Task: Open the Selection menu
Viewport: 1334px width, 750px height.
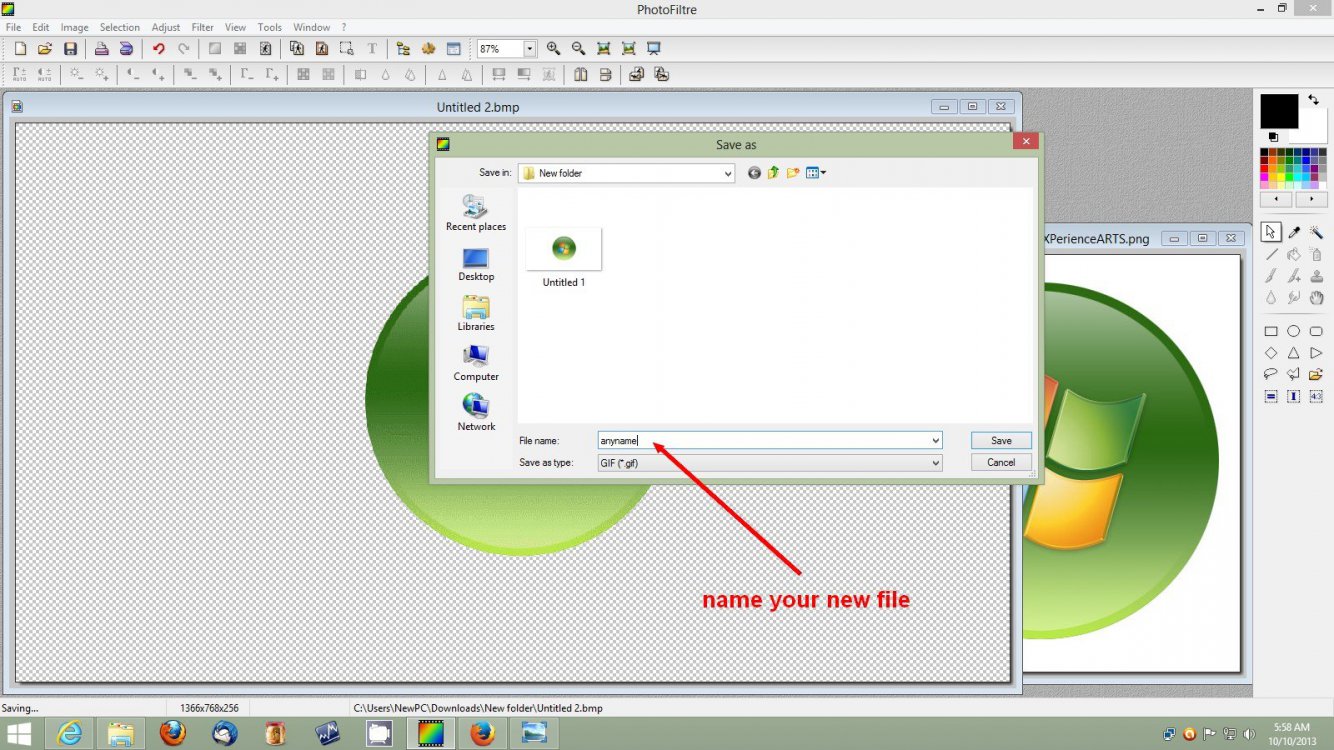Action: pos(120,27)
